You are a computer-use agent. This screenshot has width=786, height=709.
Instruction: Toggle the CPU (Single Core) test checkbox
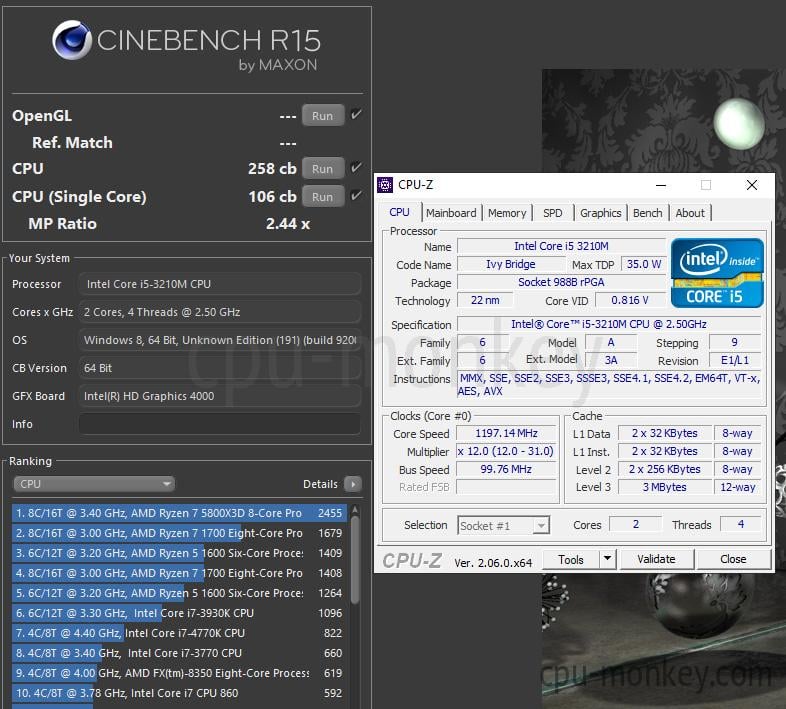click(356, 196)
